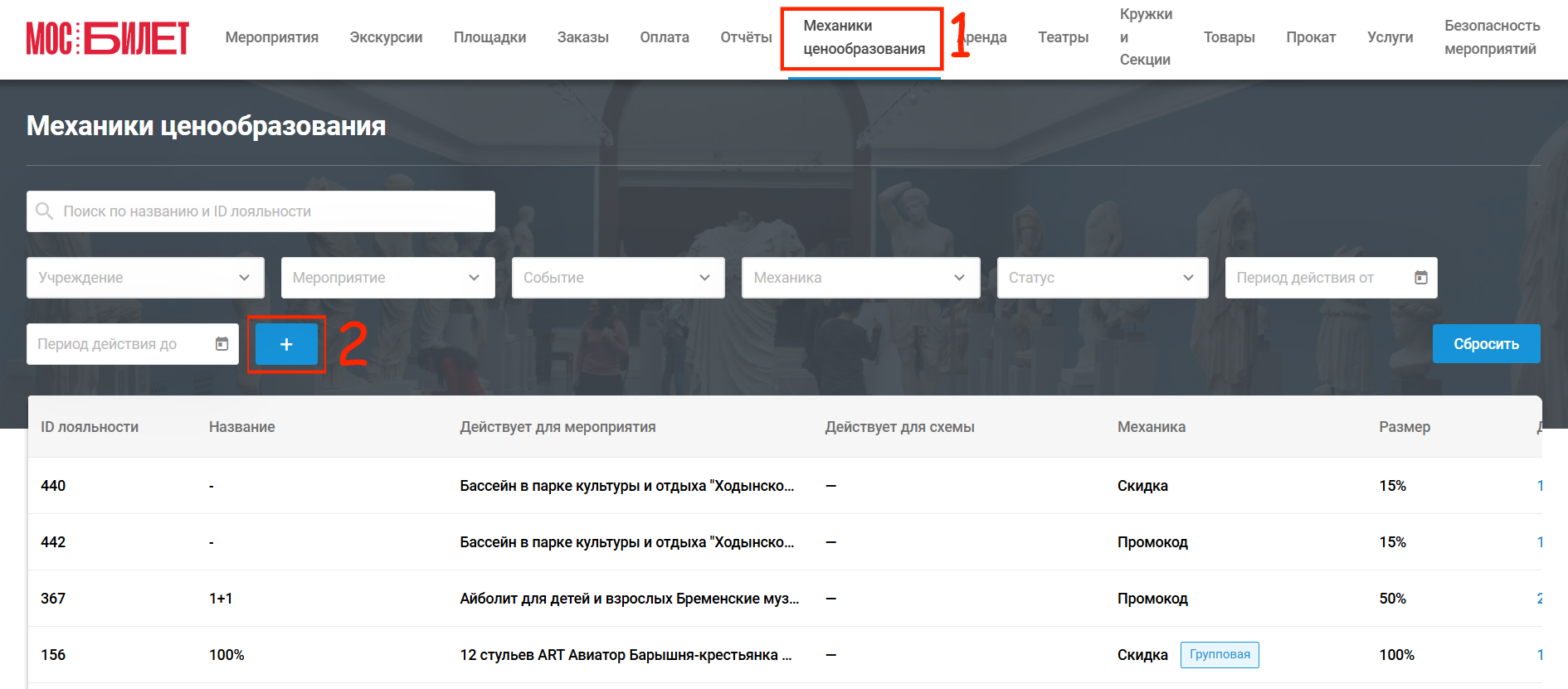1568x689 pixels.
Task: Sort by Название column header
Action: tap(241, 427)
